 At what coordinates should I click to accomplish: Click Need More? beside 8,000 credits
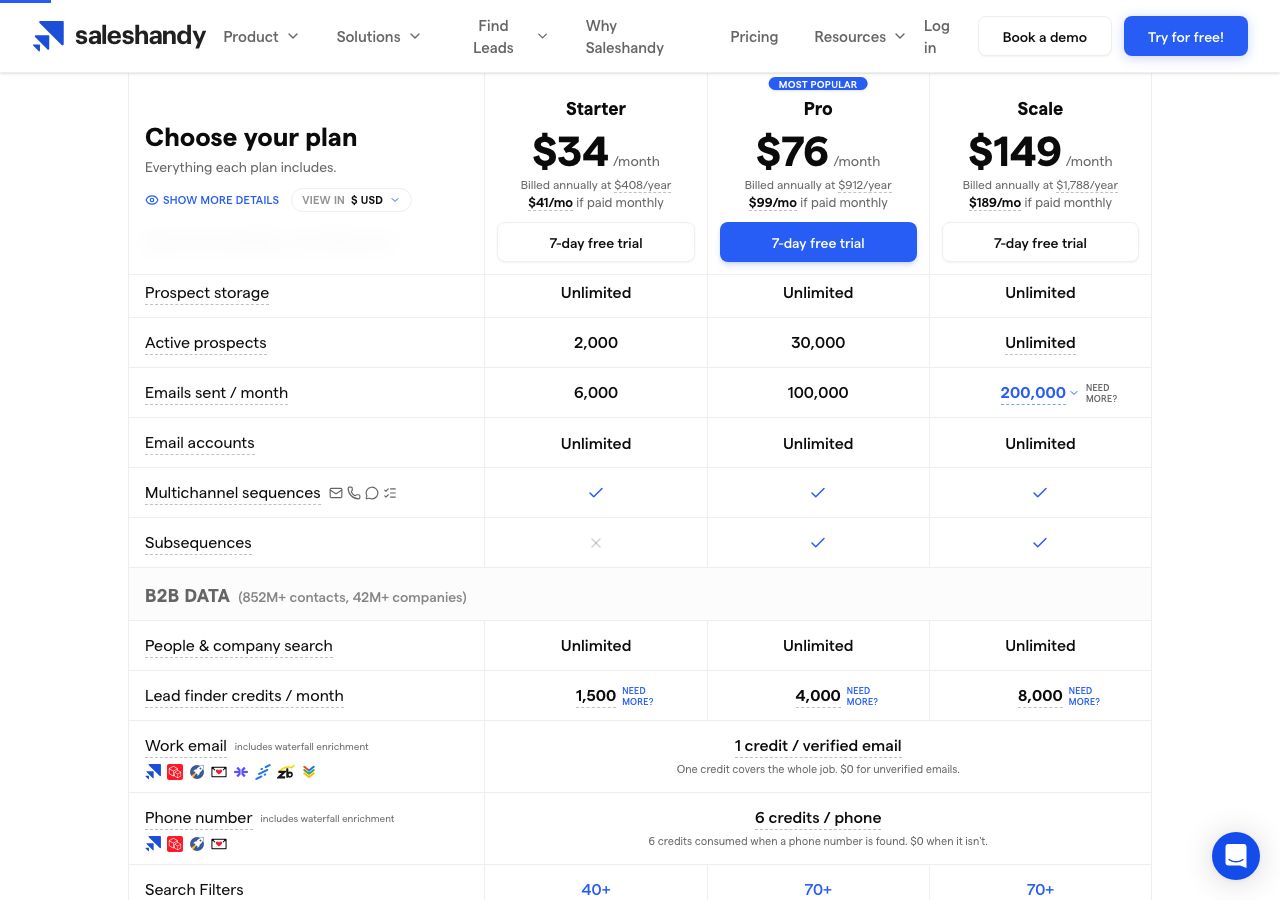pyautogui.click(x=1084, y=697)
